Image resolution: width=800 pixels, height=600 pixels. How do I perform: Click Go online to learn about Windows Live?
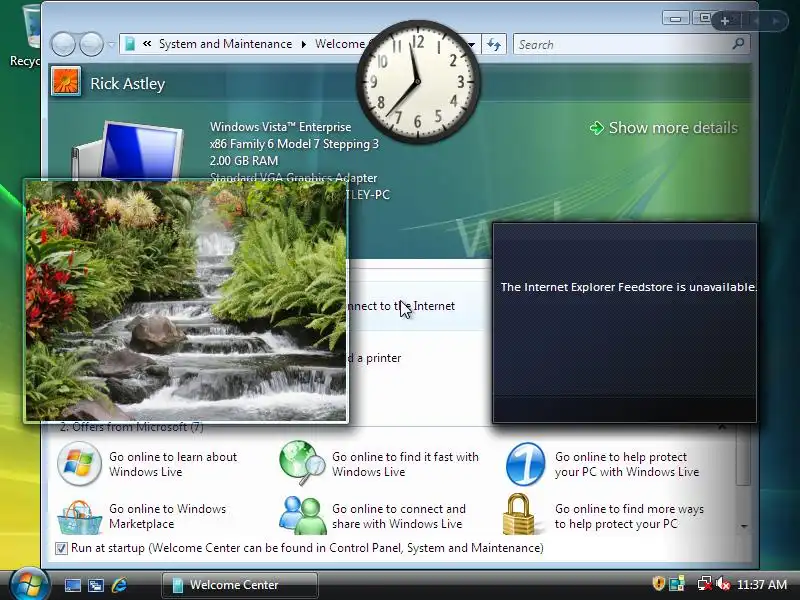point(173,464)
